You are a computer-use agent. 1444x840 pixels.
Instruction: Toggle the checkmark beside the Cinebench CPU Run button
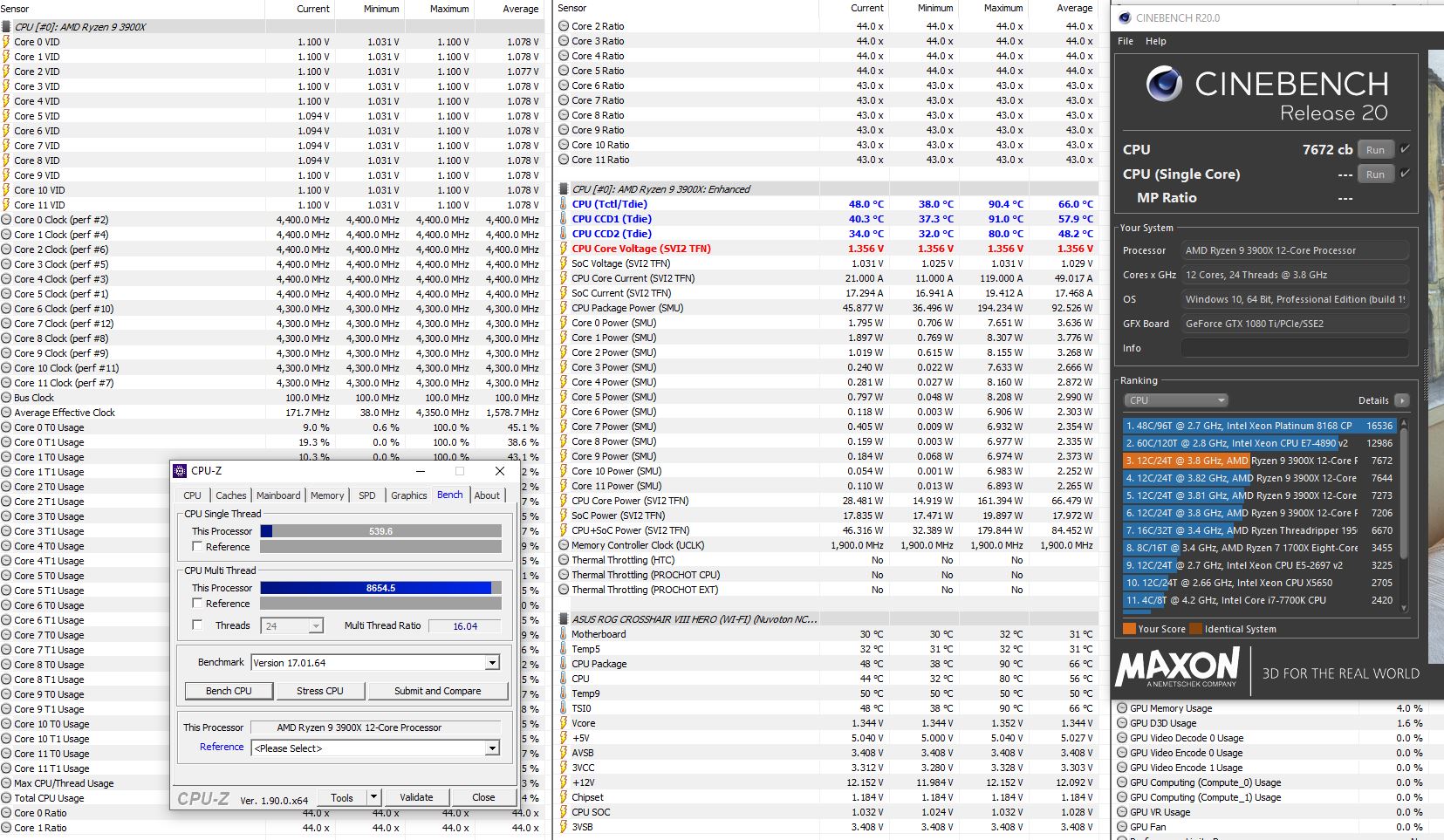pos(1405,149)
